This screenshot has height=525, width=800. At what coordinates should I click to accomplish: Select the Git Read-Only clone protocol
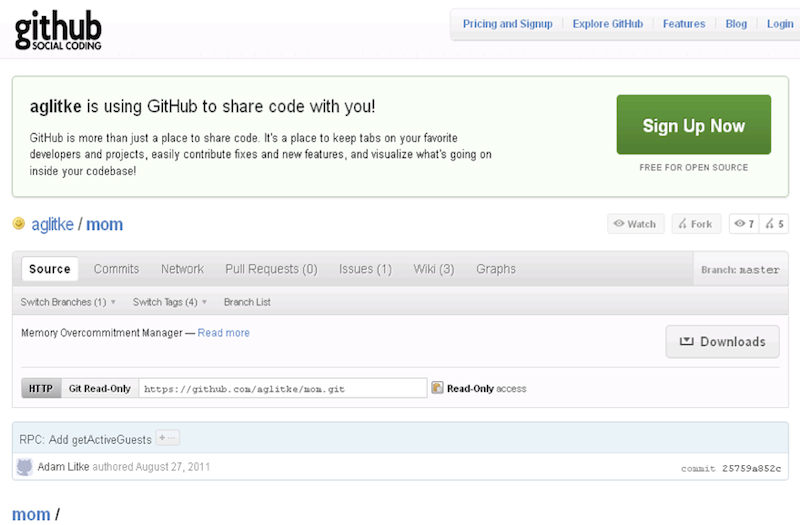99,388
